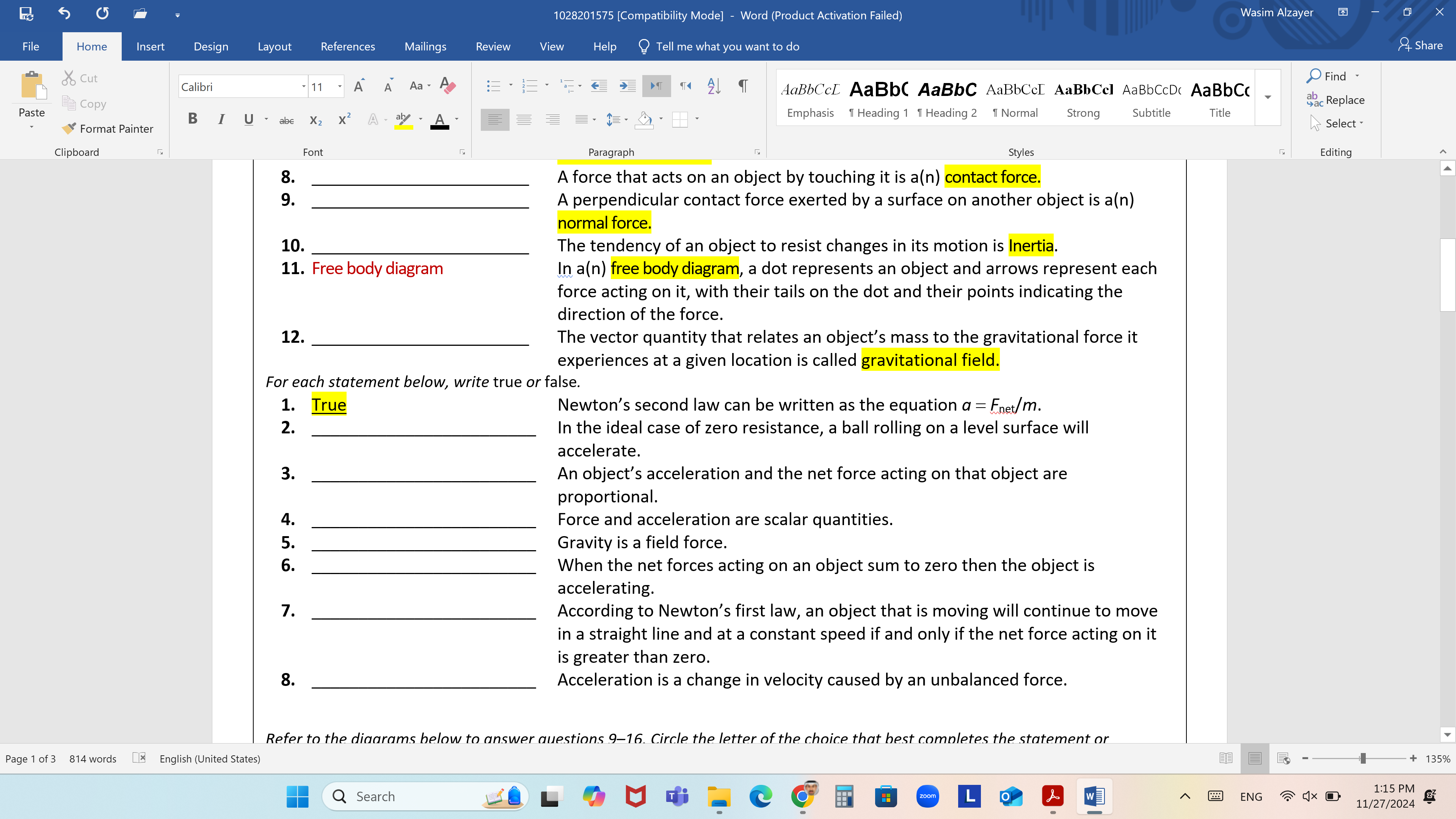Toggle Subscript formatting
This screenshot has height=819, width=1456.
pos(315,120)
